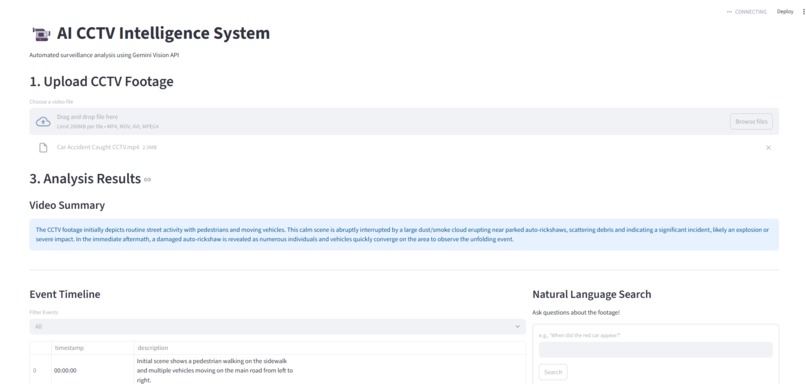
Task: Open the three-dot main menu icon
Action: (x=803, y=11)
